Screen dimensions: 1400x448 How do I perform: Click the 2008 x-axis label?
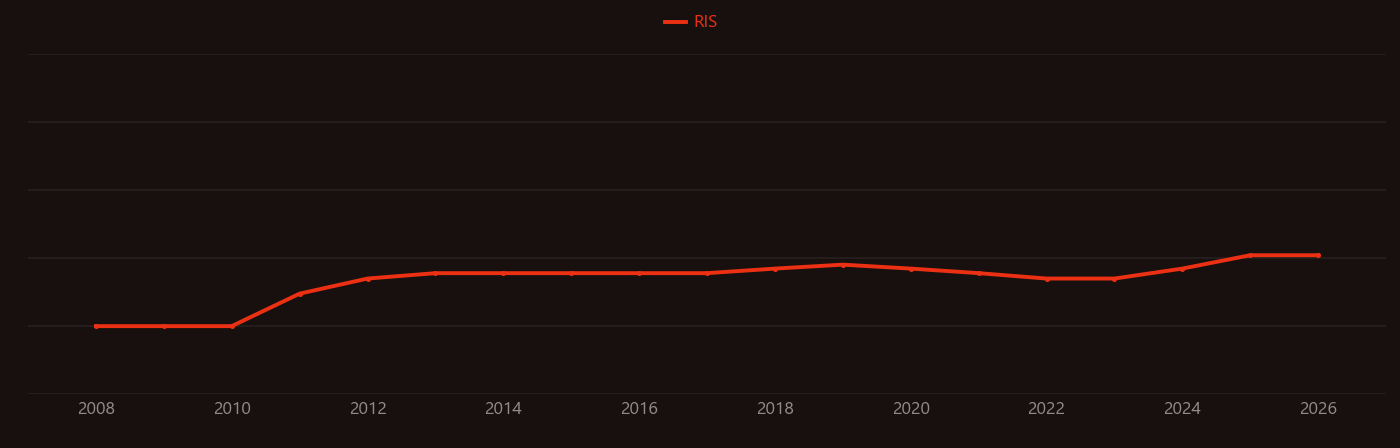(x=96, y=409)
